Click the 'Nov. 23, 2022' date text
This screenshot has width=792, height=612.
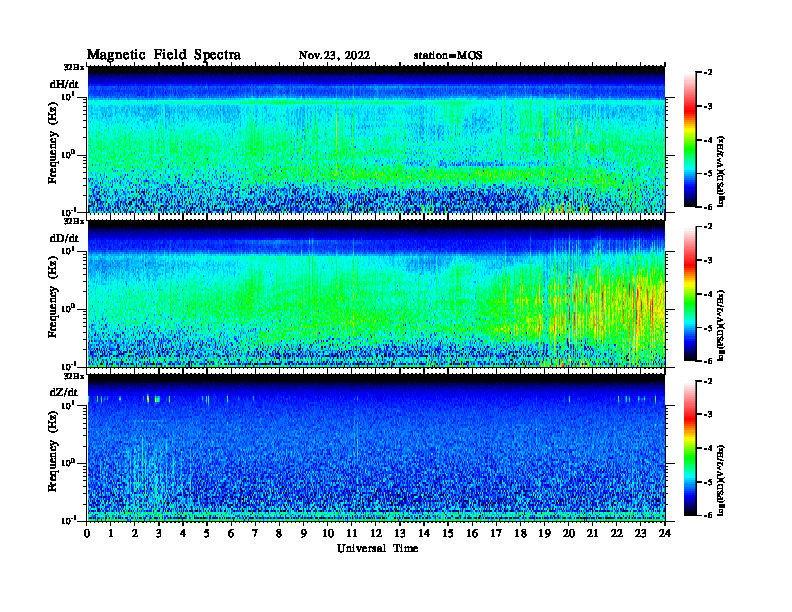tap(334, 56)
